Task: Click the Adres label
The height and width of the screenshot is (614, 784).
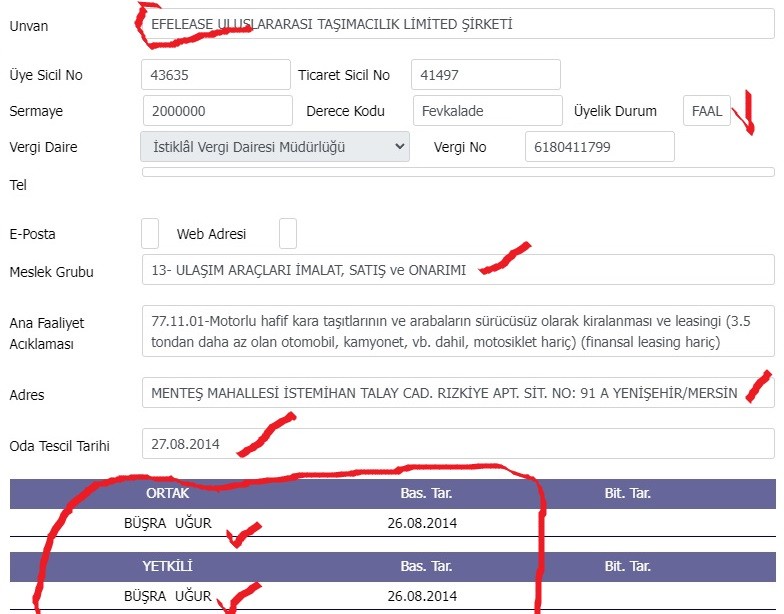Action: (x=27, y=395)
